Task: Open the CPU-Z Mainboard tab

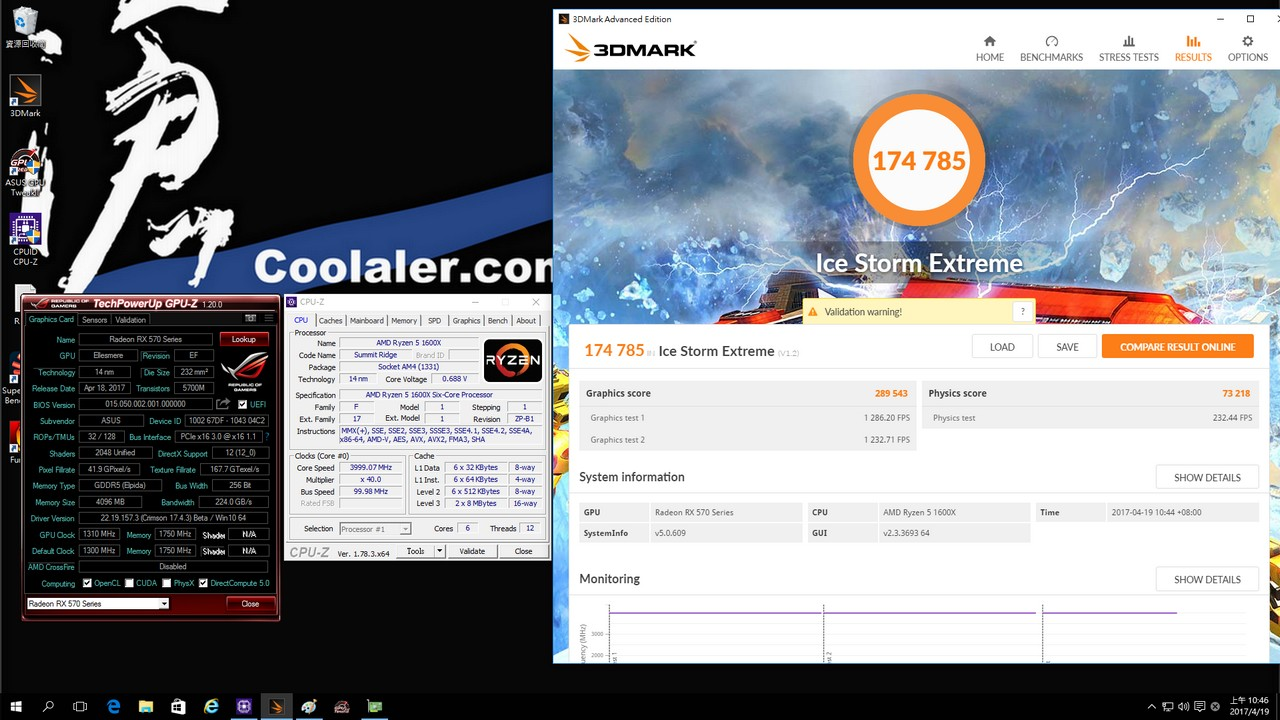Action: click(x=367, y=321)
